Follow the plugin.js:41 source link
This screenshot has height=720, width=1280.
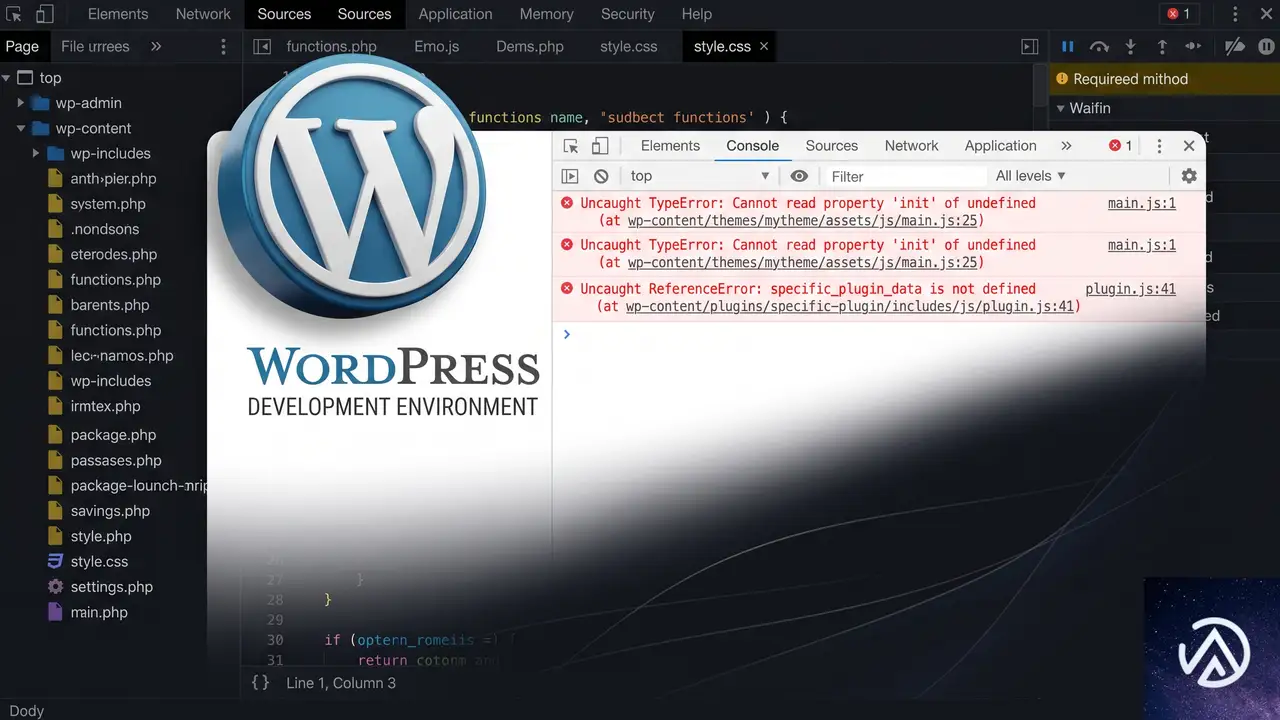point(1131,289)
